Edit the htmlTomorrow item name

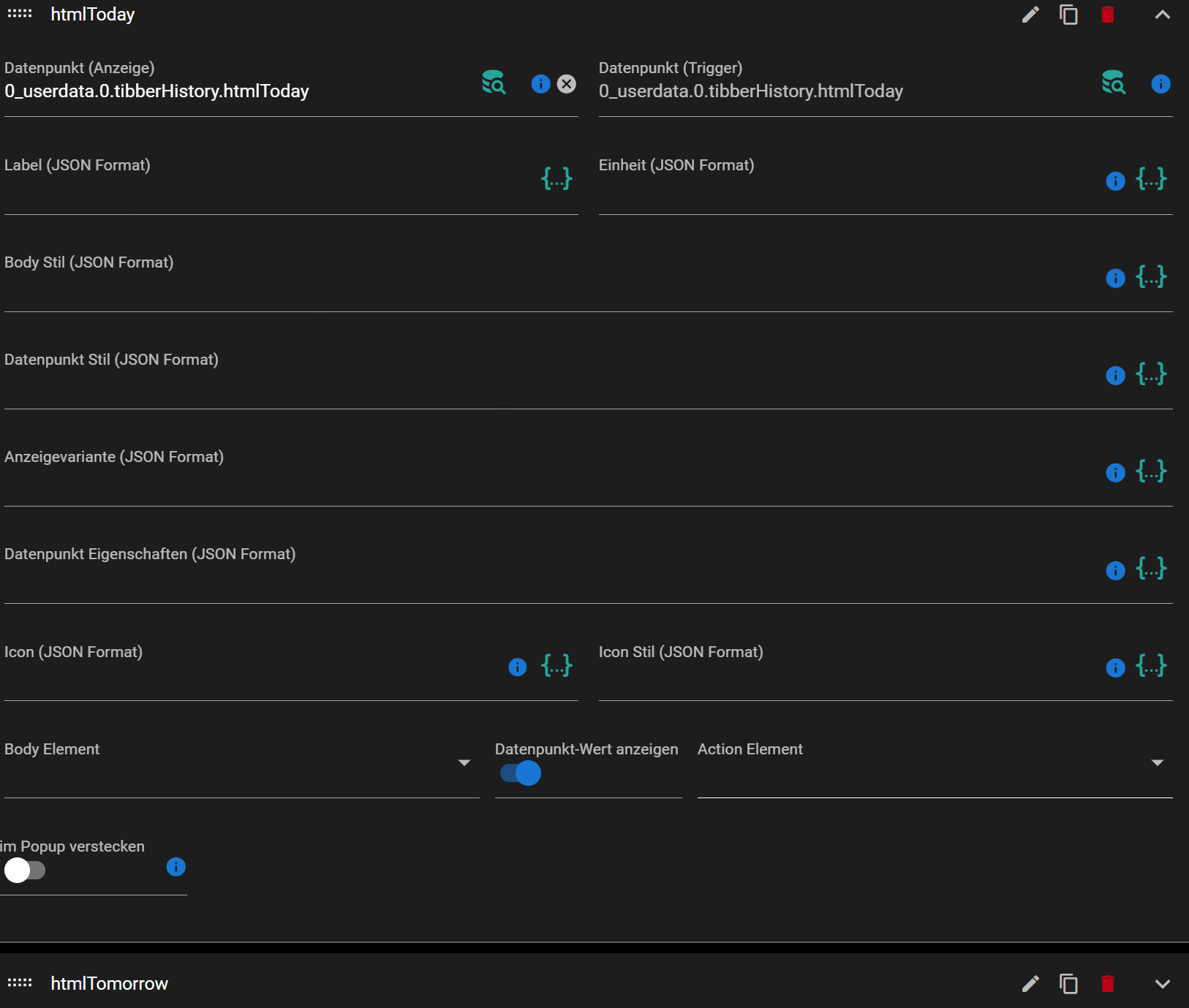tap(1030, 984)
